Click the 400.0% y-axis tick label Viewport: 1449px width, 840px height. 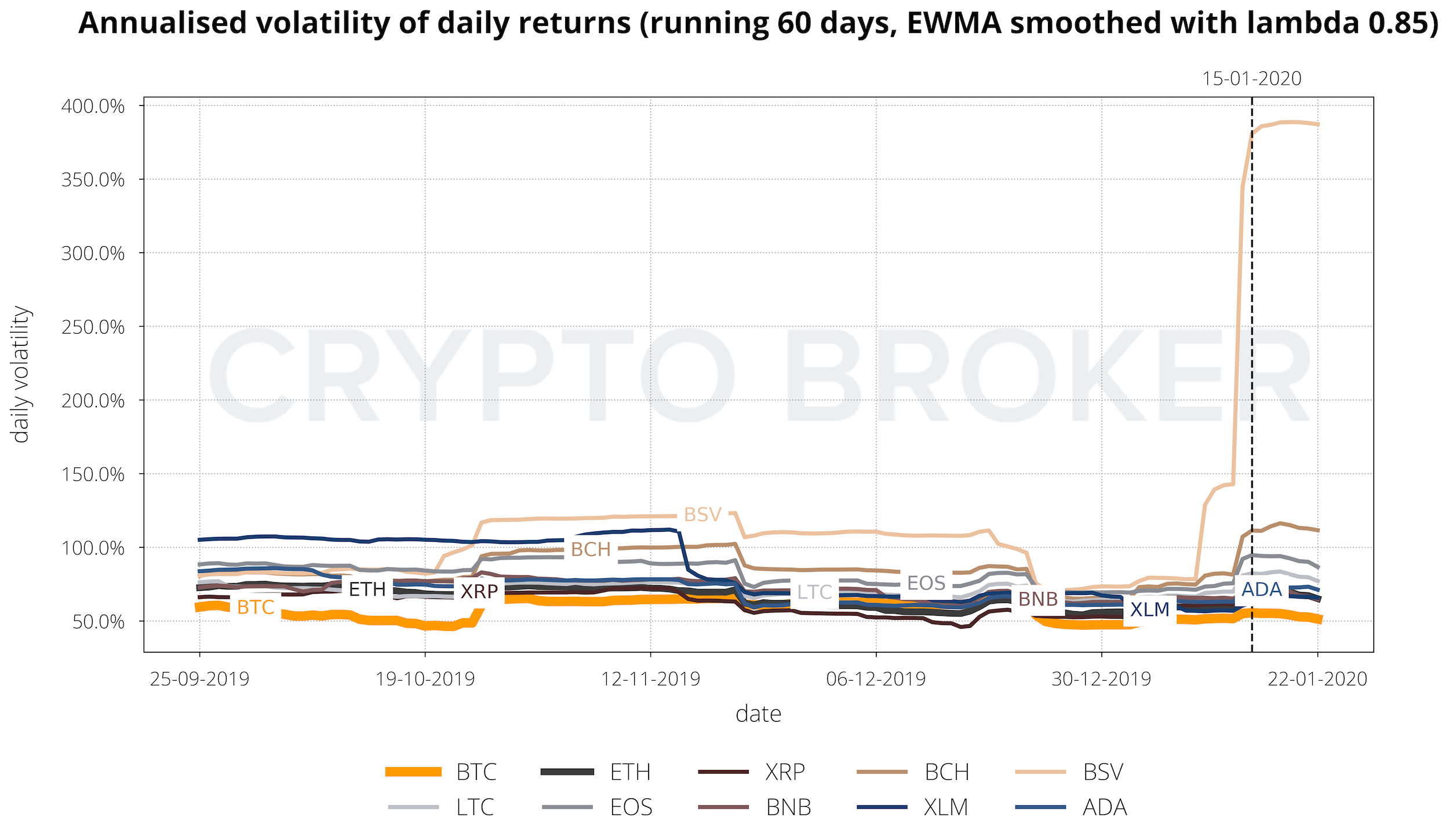tap(93, 107)
